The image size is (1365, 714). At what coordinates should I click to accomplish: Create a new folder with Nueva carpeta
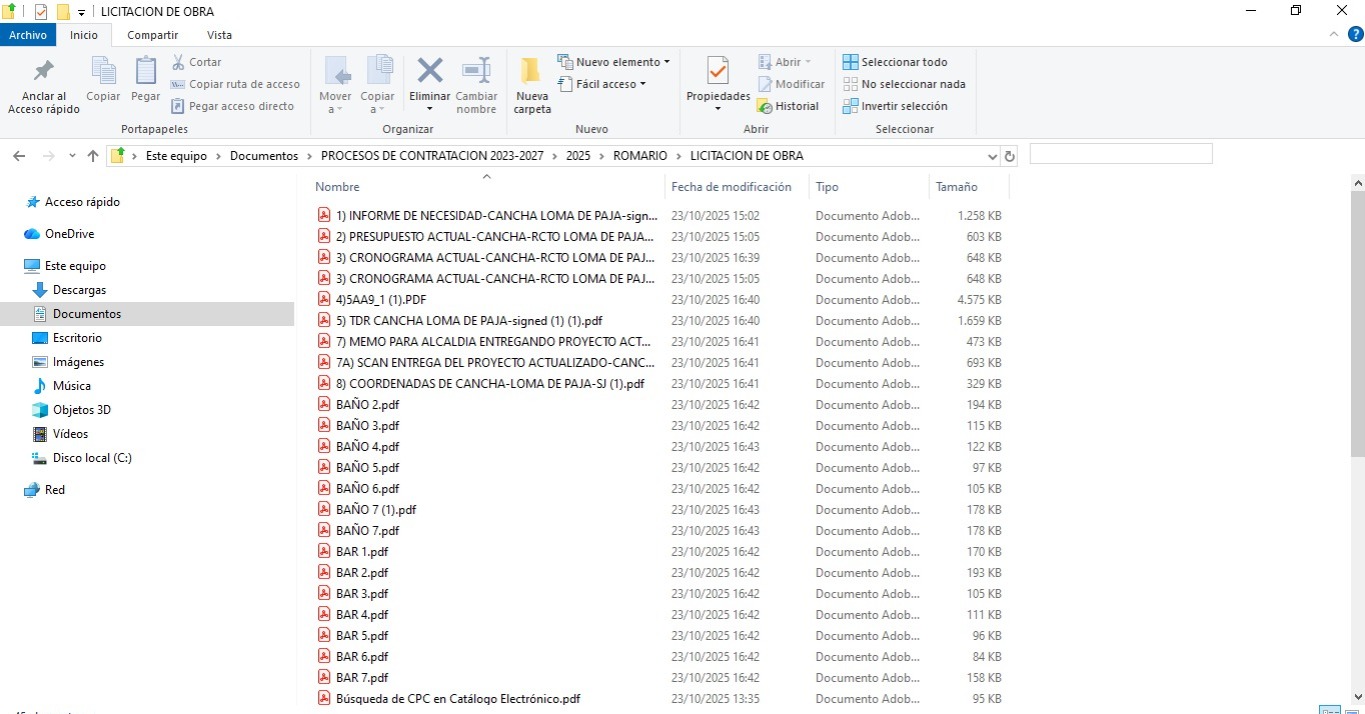click(x=531, y=72)
